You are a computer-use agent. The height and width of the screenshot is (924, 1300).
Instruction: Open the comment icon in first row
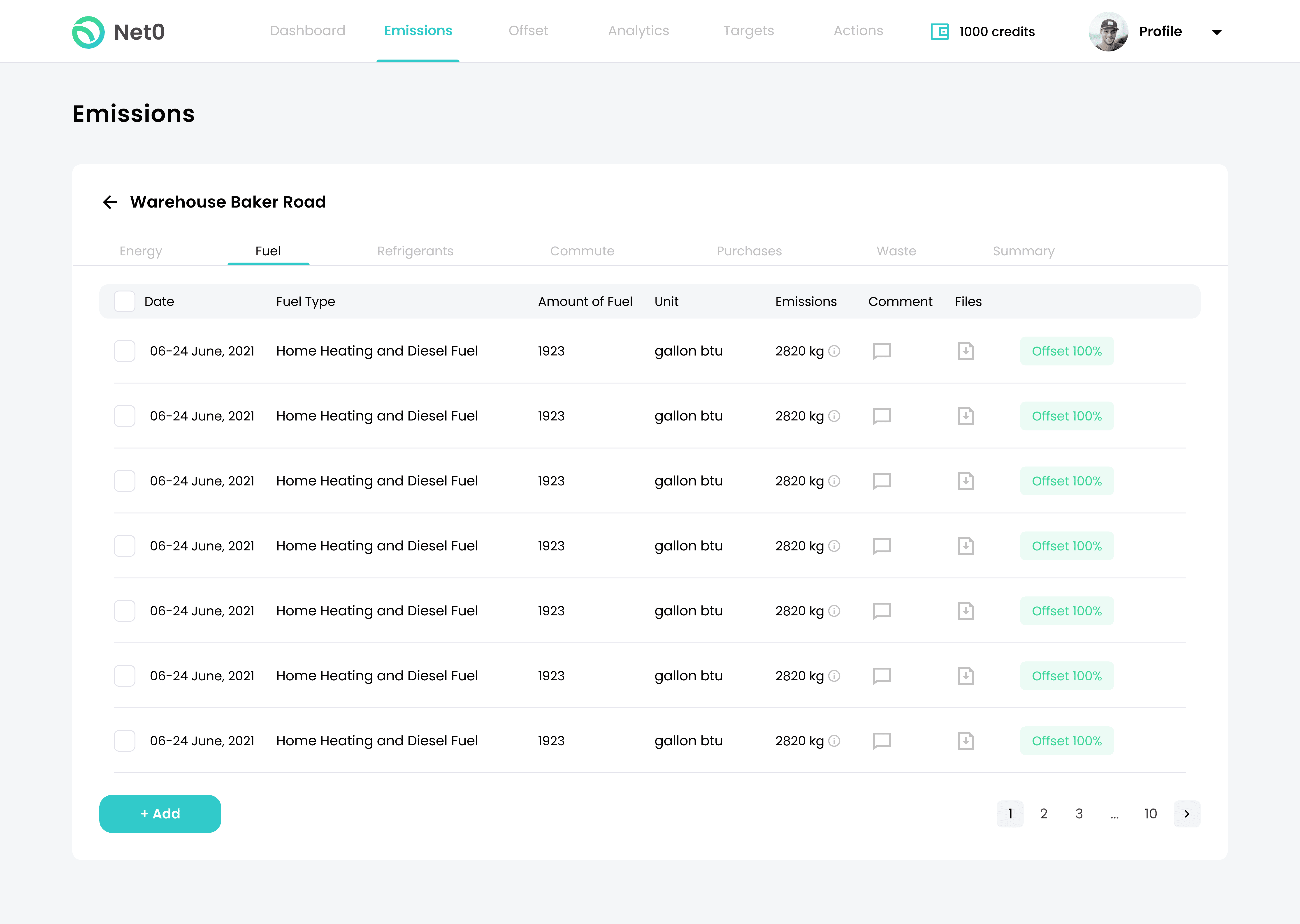(x=882, y=351)
